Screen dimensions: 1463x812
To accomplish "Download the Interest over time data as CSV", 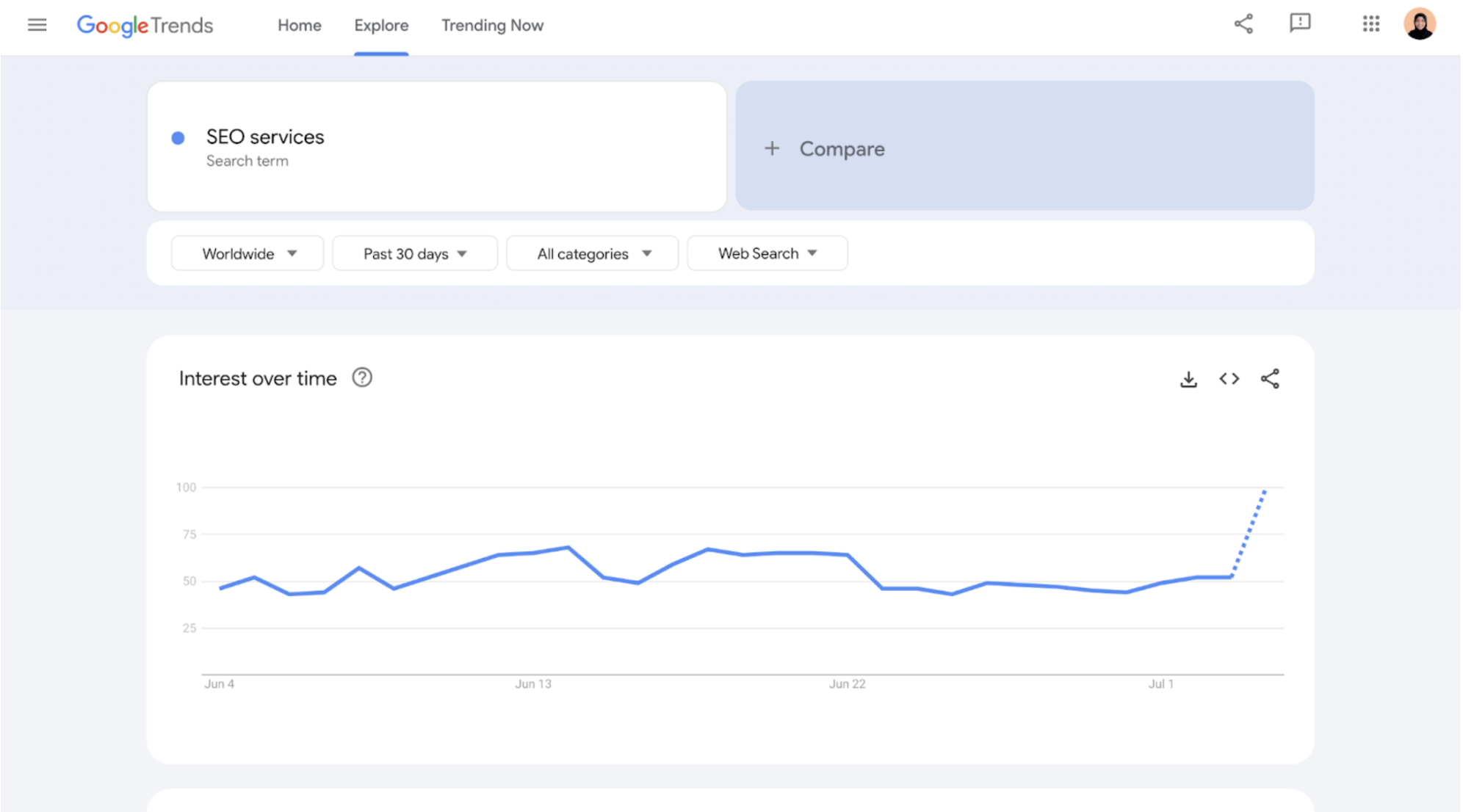I will click(x=1188, y=378).
